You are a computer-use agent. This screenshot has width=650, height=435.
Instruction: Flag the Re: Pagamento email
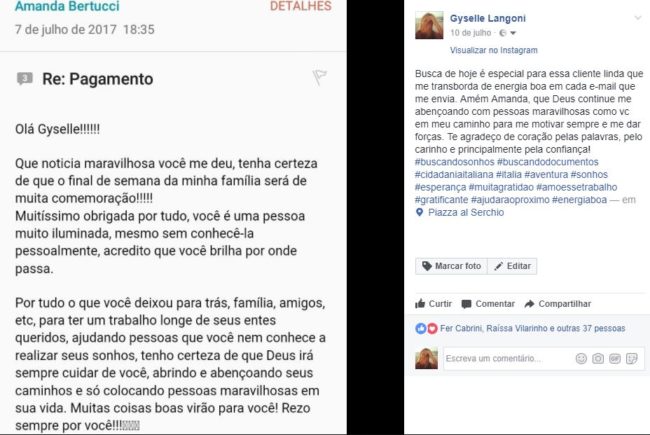(x=319, y=77)
